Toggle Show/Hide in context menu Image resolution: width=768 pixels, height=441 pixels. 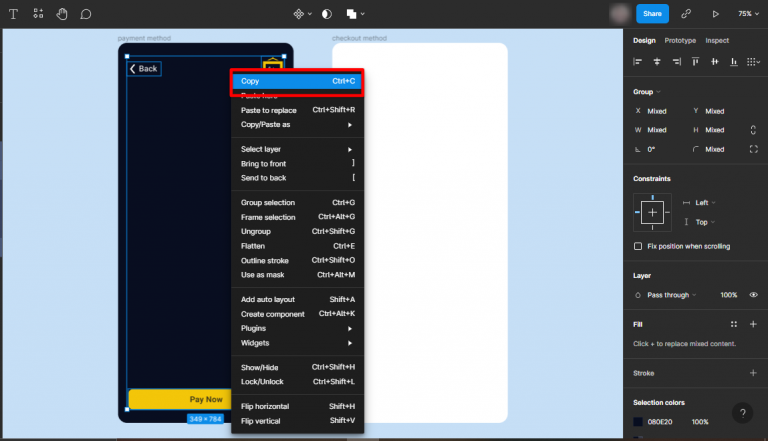tap(297, 368)
